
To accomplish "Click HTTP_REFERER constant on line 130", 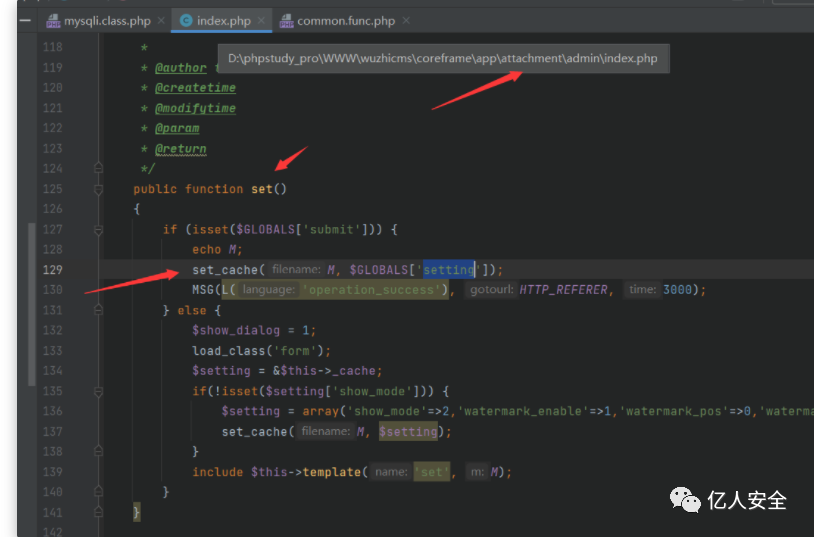I will point(563,290).
